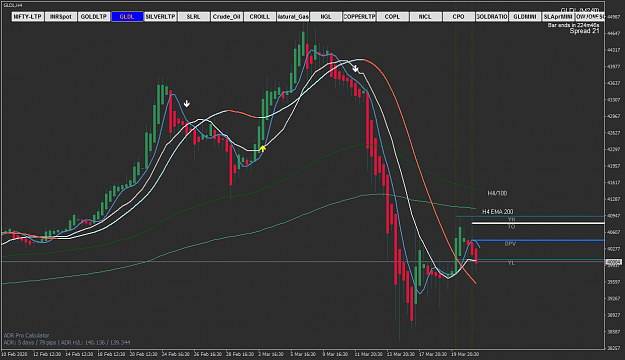
Task: Click the 2 Mar 16:30 time axis label
Action: [x=271, y=354]
